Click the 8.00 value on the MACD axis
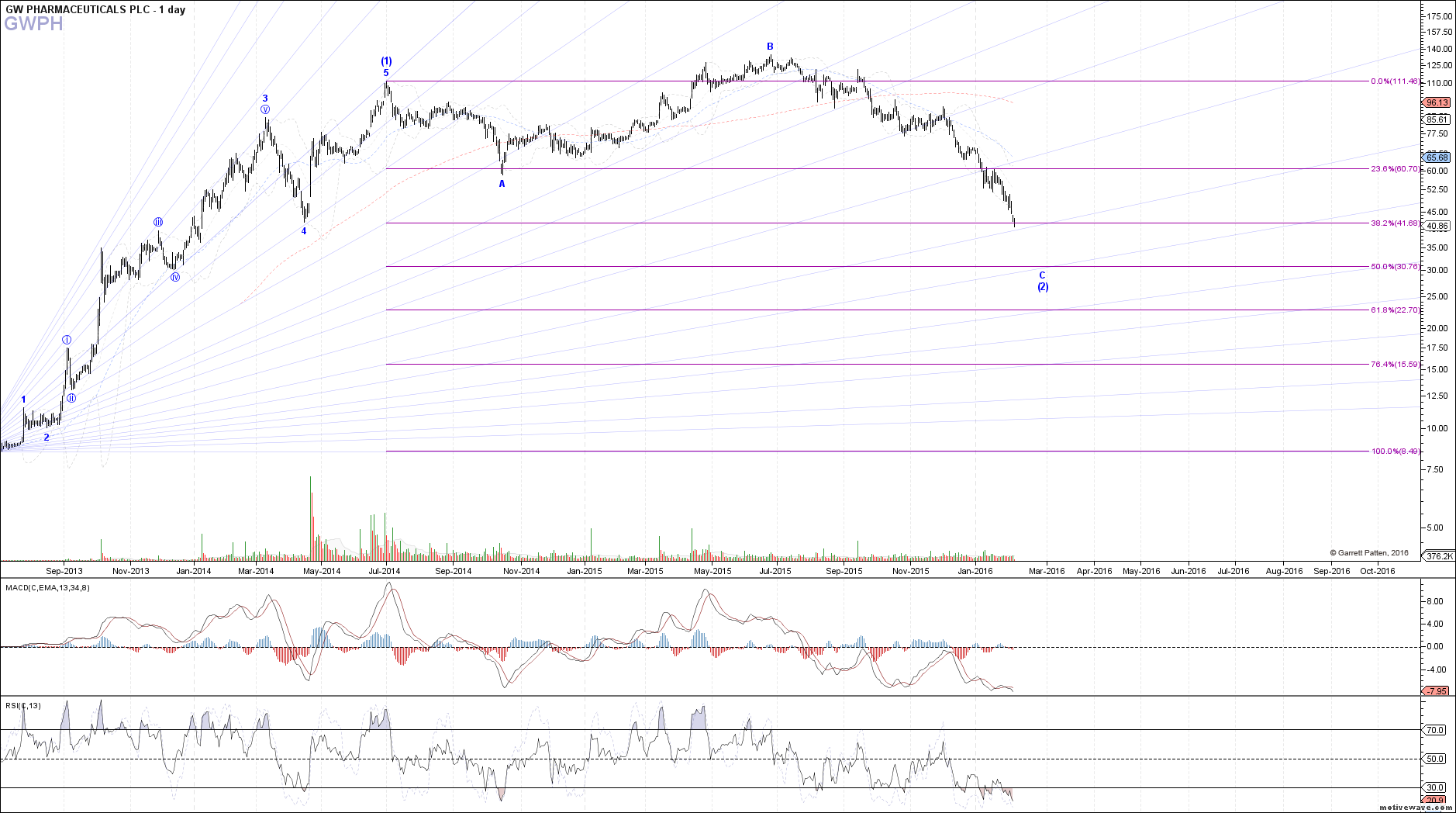 pos(1434,601)
